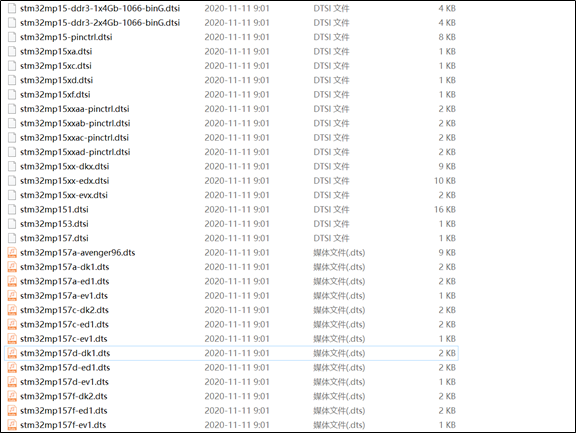576x433 pixels.
Task: Select the stm32mp157c-ev1.dts file name
Action: click(x=64, y=339)
